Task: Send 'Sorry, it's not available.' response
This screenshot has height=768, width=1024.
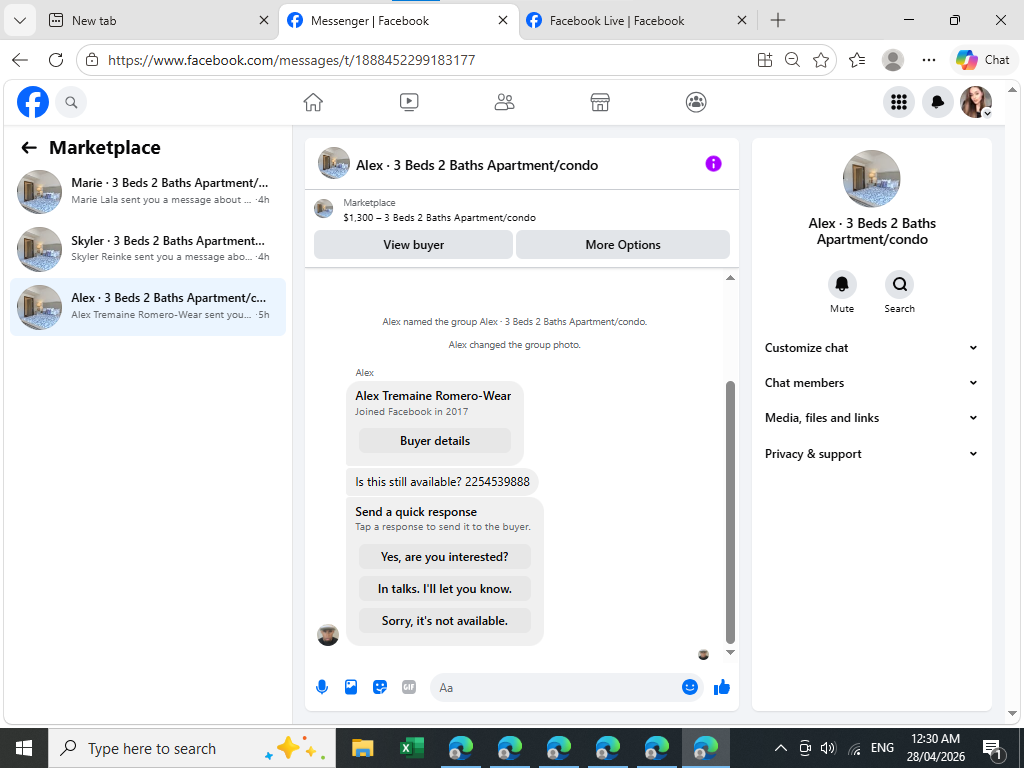Action: coord(445,621)
